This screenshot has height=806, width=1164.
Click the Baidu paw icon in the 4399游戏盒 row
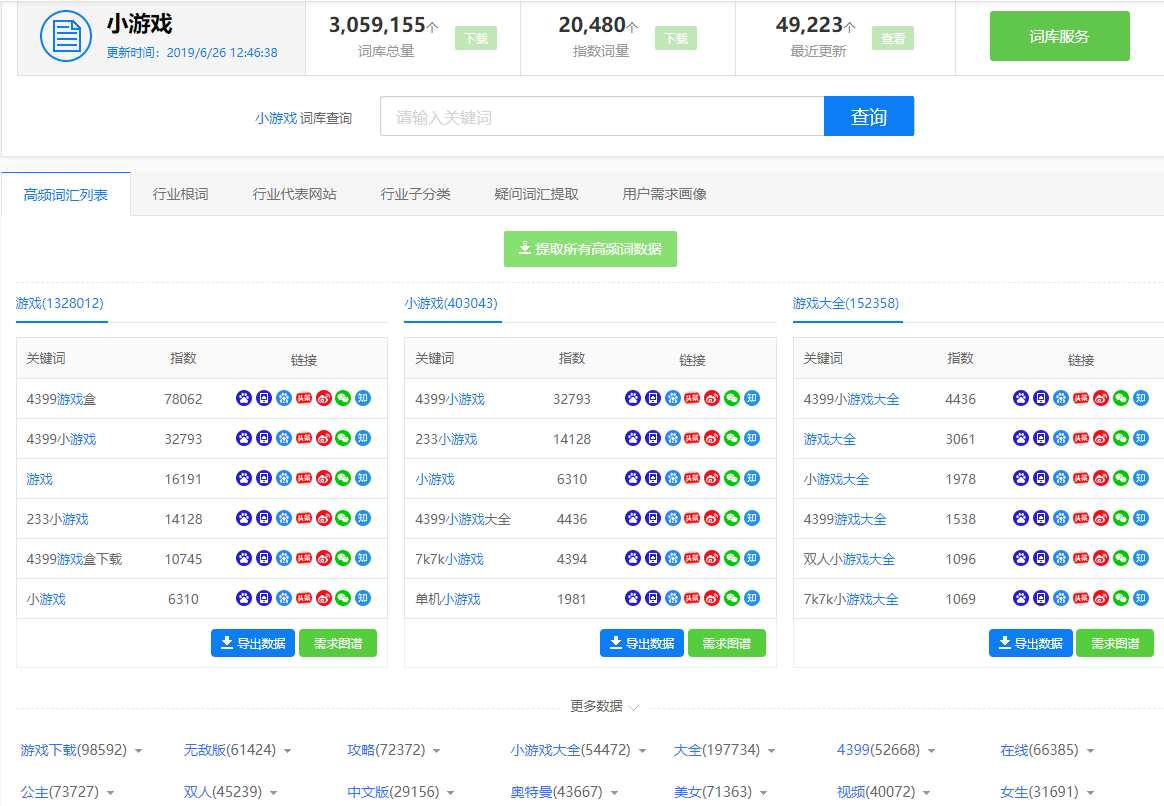tap(244, 399)
